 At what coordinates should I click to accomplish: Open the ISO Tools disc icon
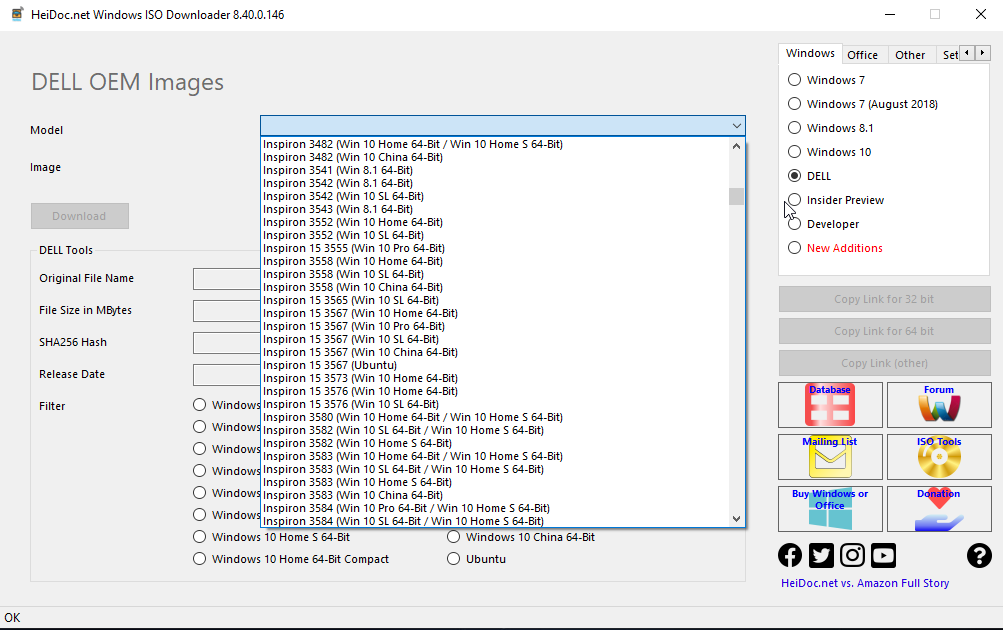(x=939, y=457)
